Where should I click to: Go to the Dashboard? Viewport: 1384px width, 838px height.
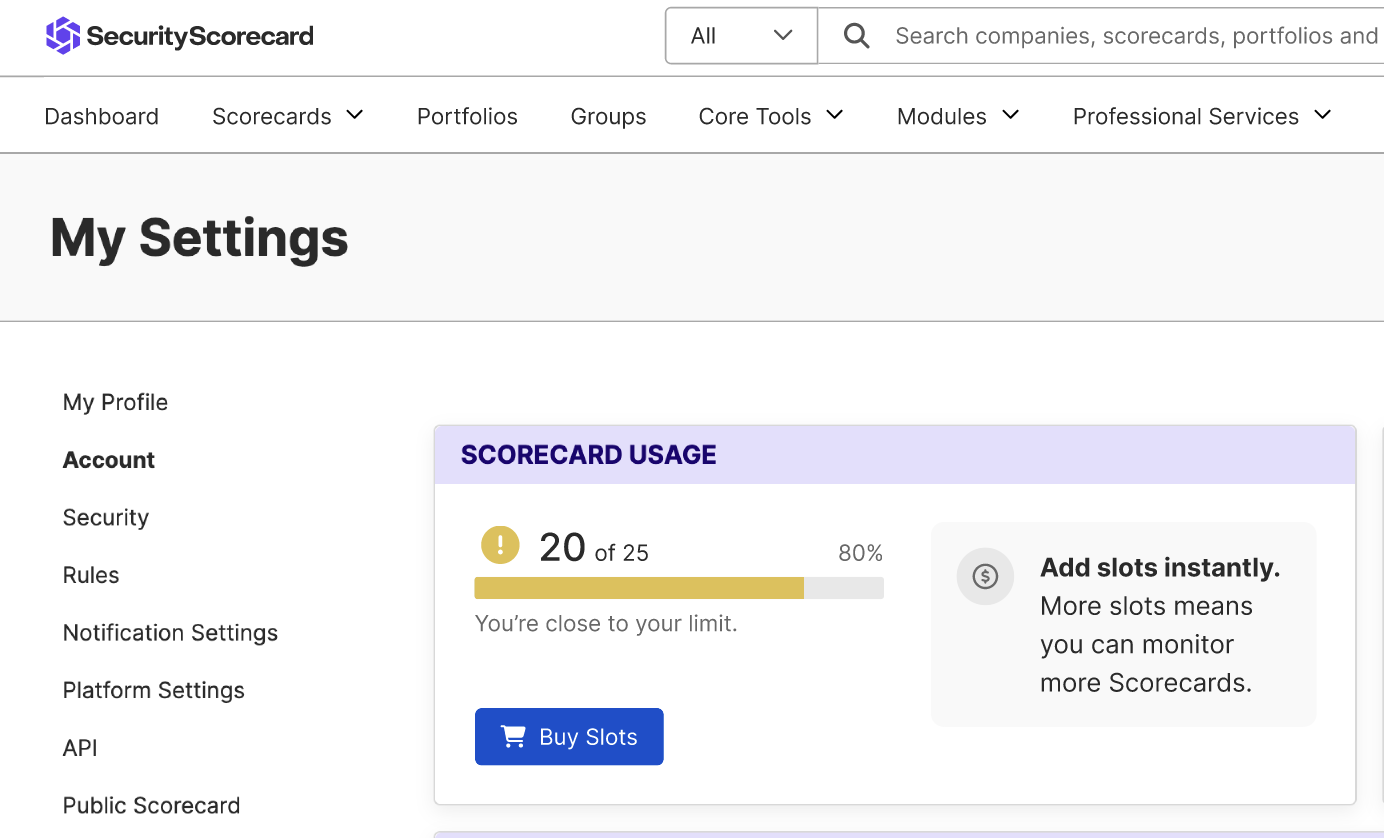pyautogui.click(x=102, y=117)
